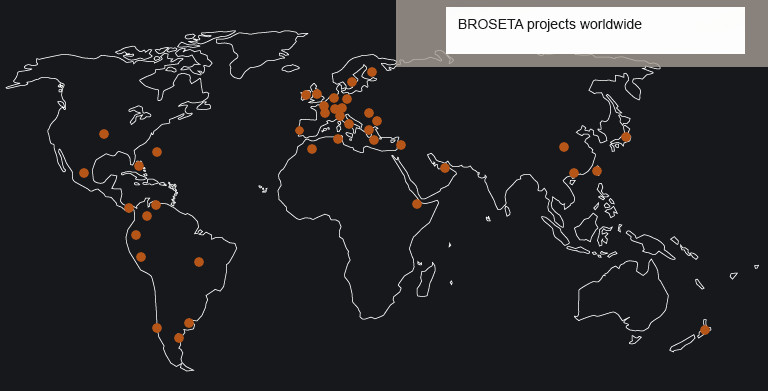Image resolution: width=768 pixels, height=391 pixels.
Task: Select the project marker in Mexico
Action: coord(84,172)
